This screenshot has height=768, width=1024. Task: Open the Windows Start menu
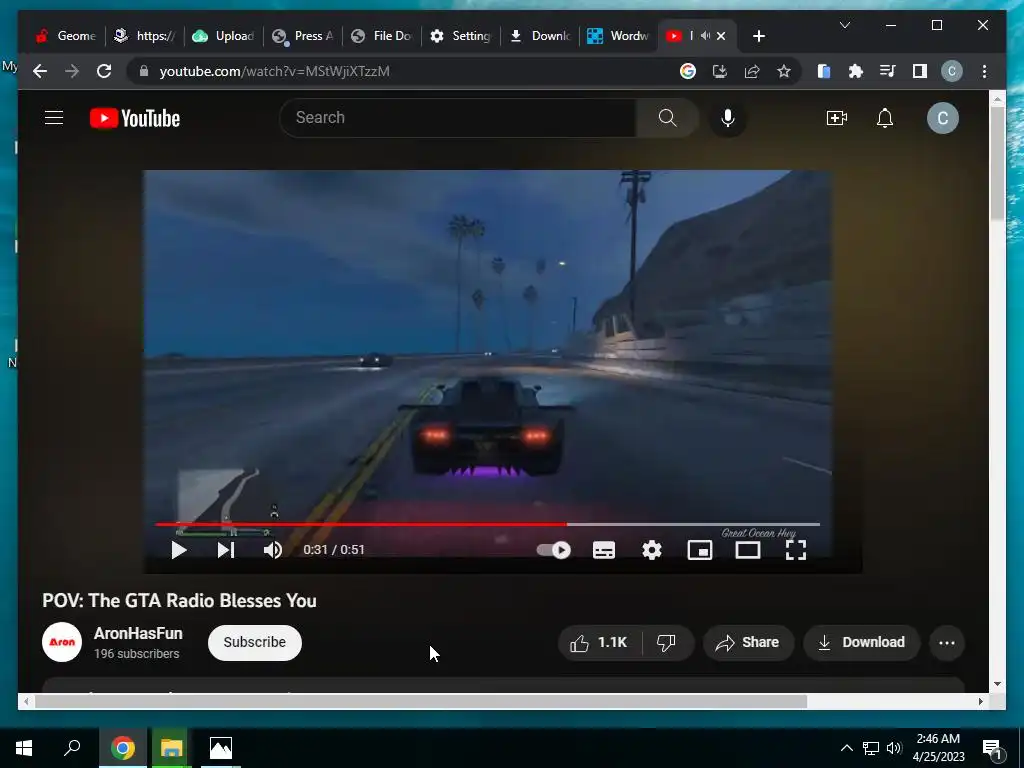(24, 748)
